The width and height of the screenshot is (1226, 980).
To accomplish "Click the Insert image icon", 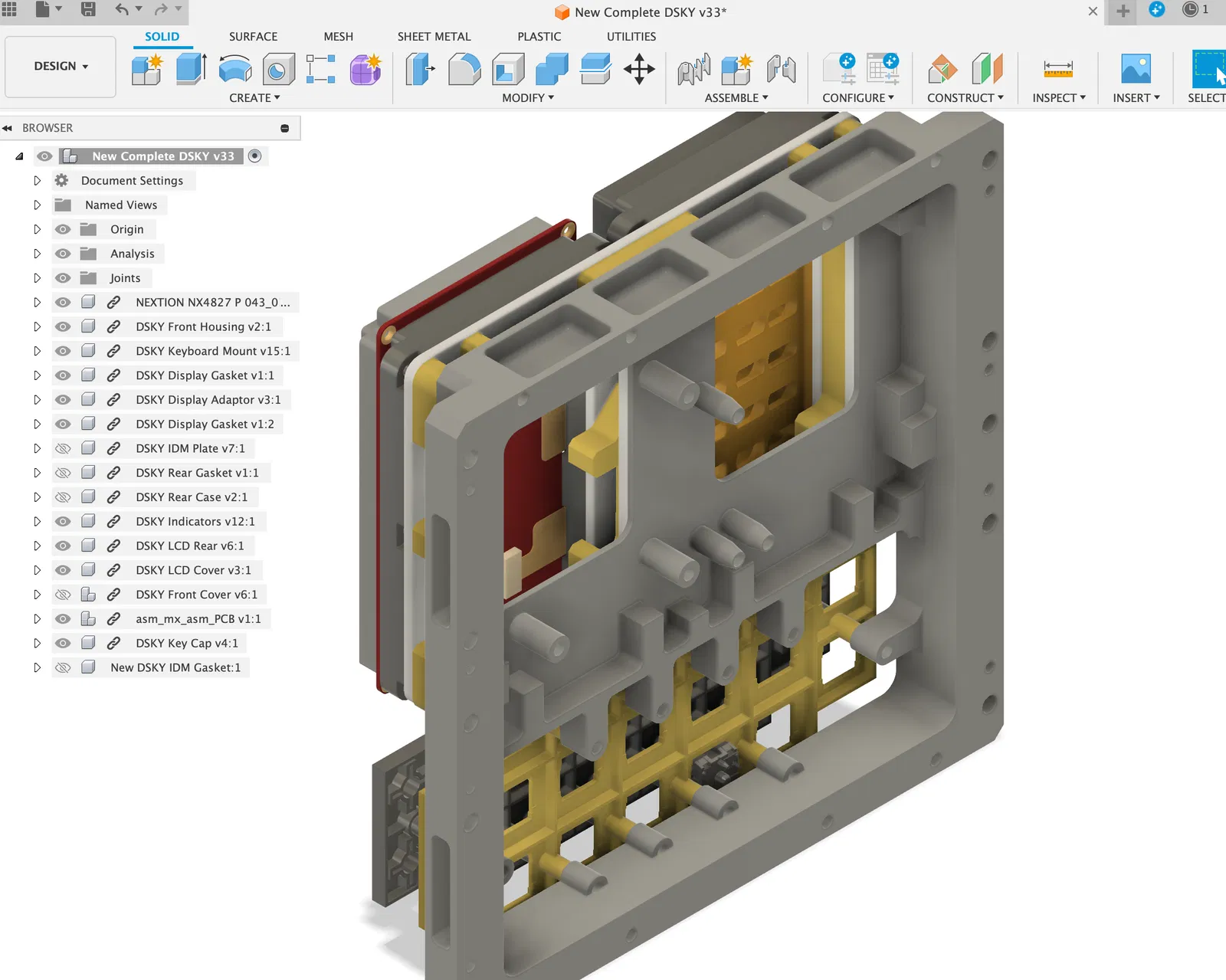I will (1136, 69).
